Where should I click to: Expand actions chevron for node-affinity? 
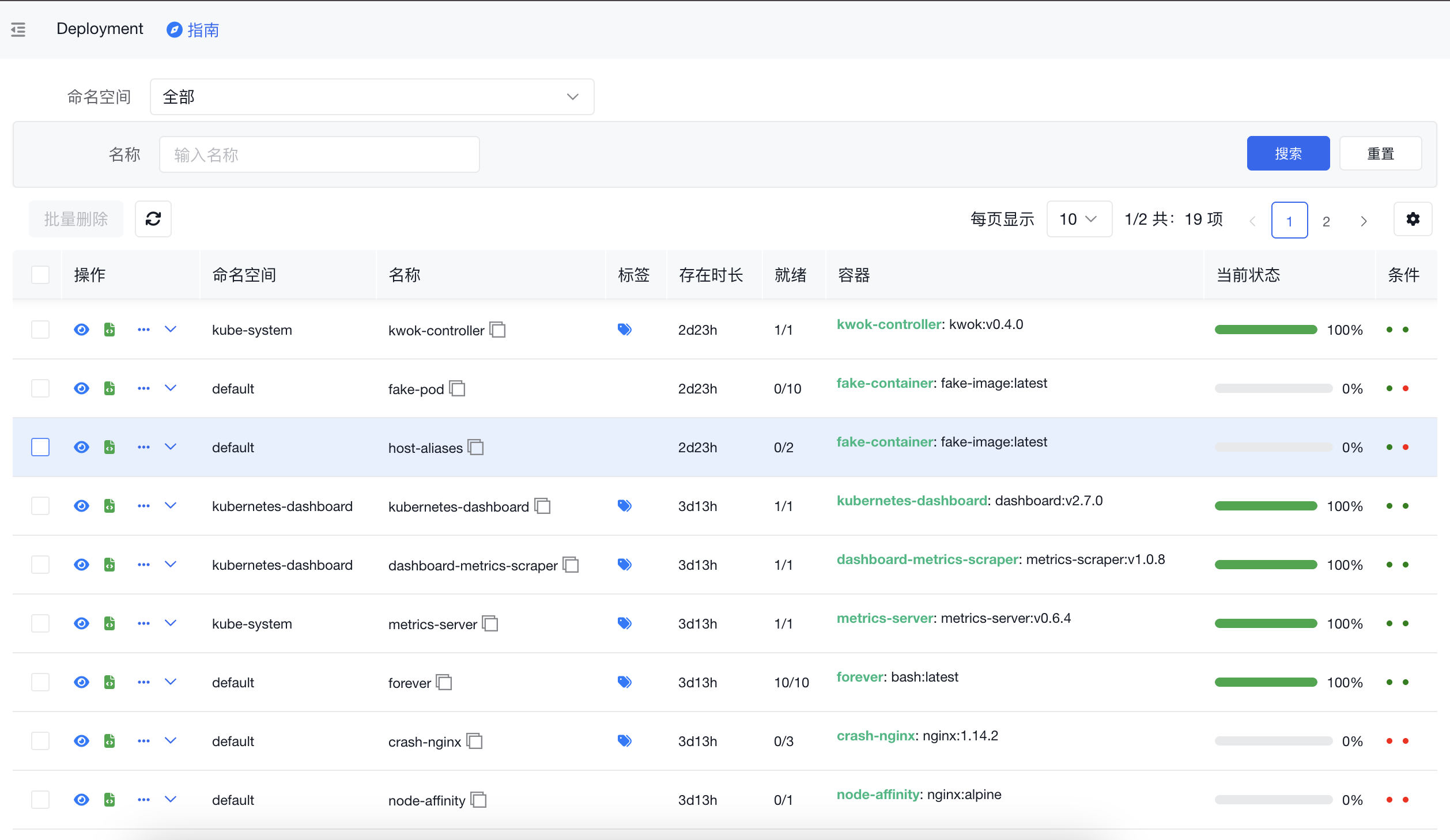(x=171, y=800)
